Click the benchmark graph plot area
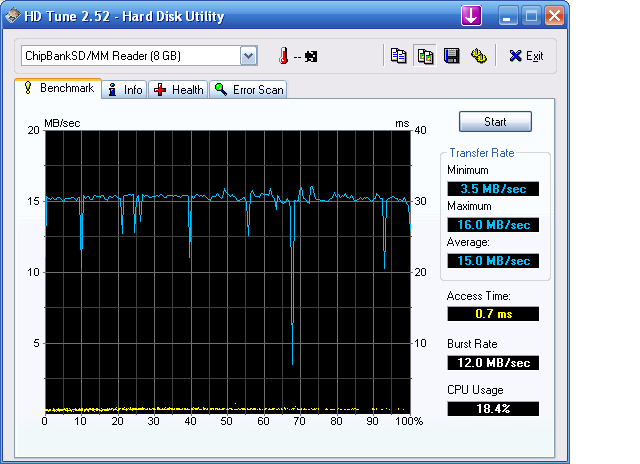This screenshot has height=464, width=640. pos(228,272)
